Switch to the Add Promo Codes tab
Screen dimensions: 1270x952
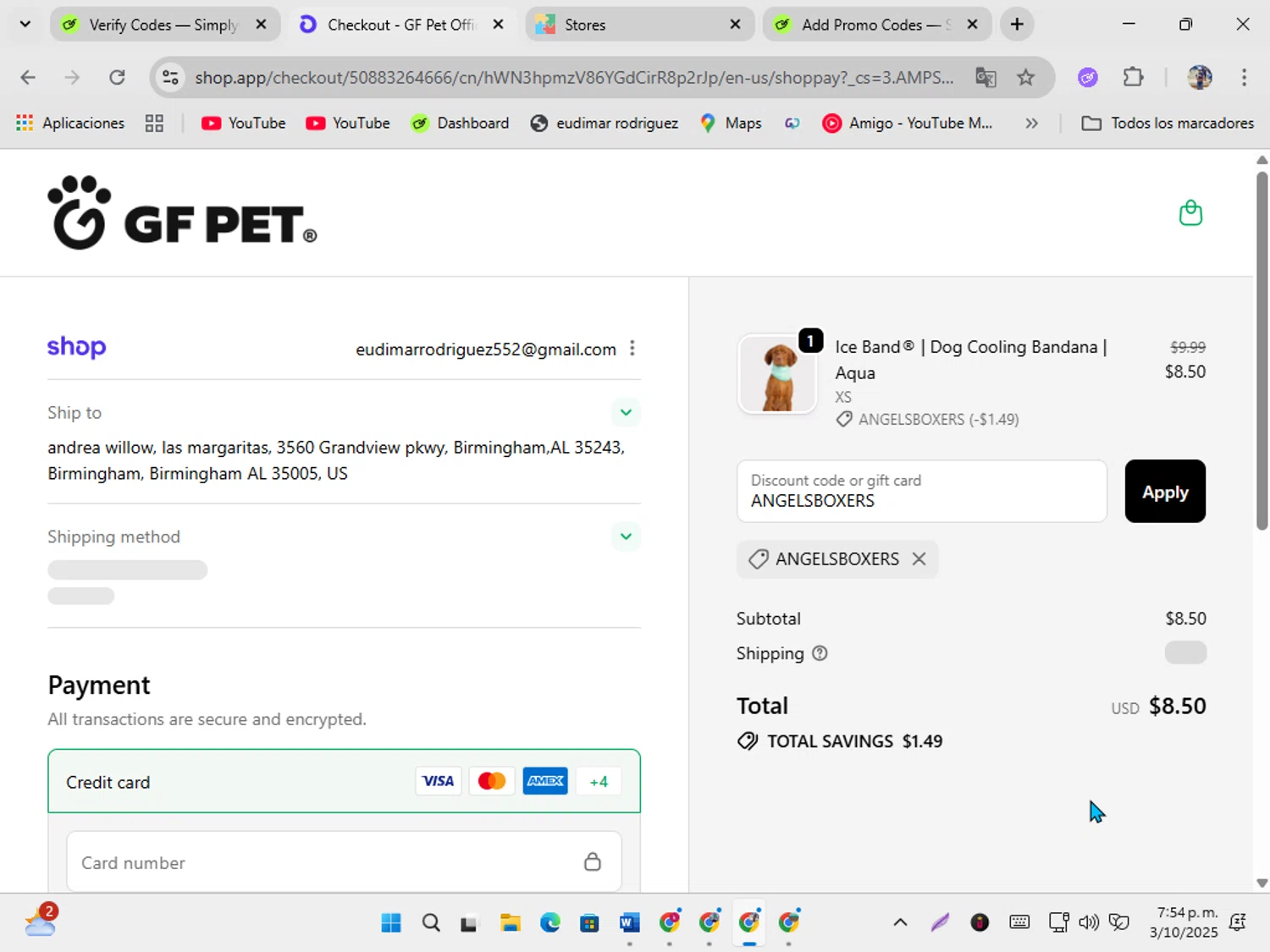876,25
